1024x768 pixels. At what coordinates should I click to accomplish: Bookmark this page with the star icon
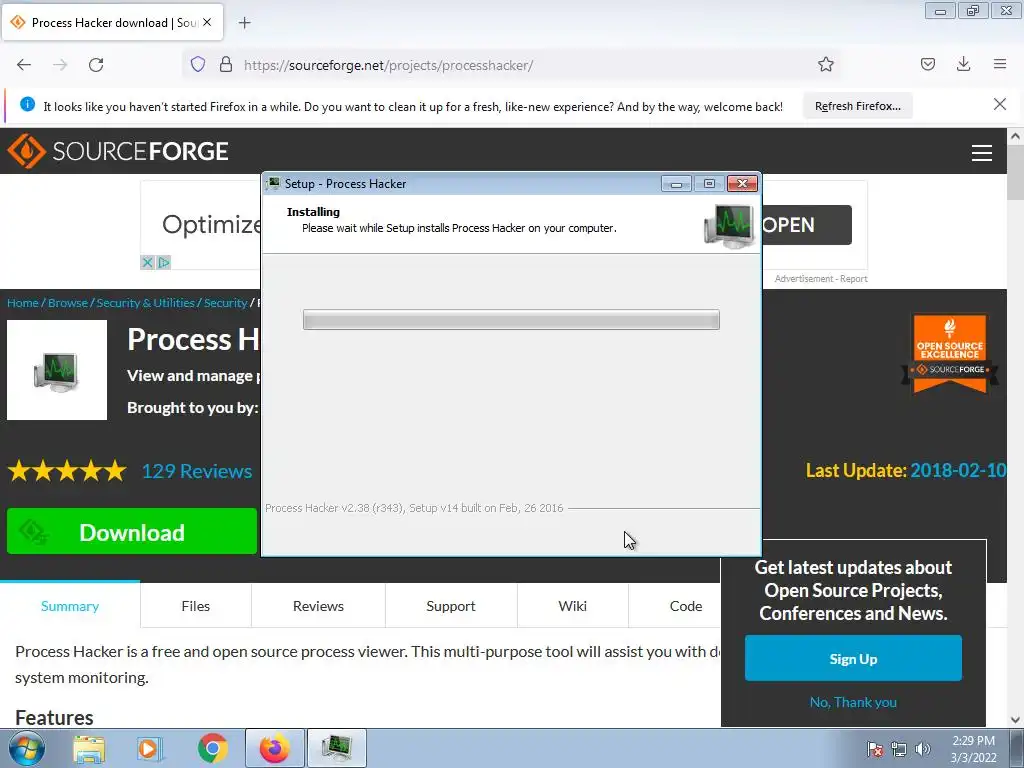825,65
